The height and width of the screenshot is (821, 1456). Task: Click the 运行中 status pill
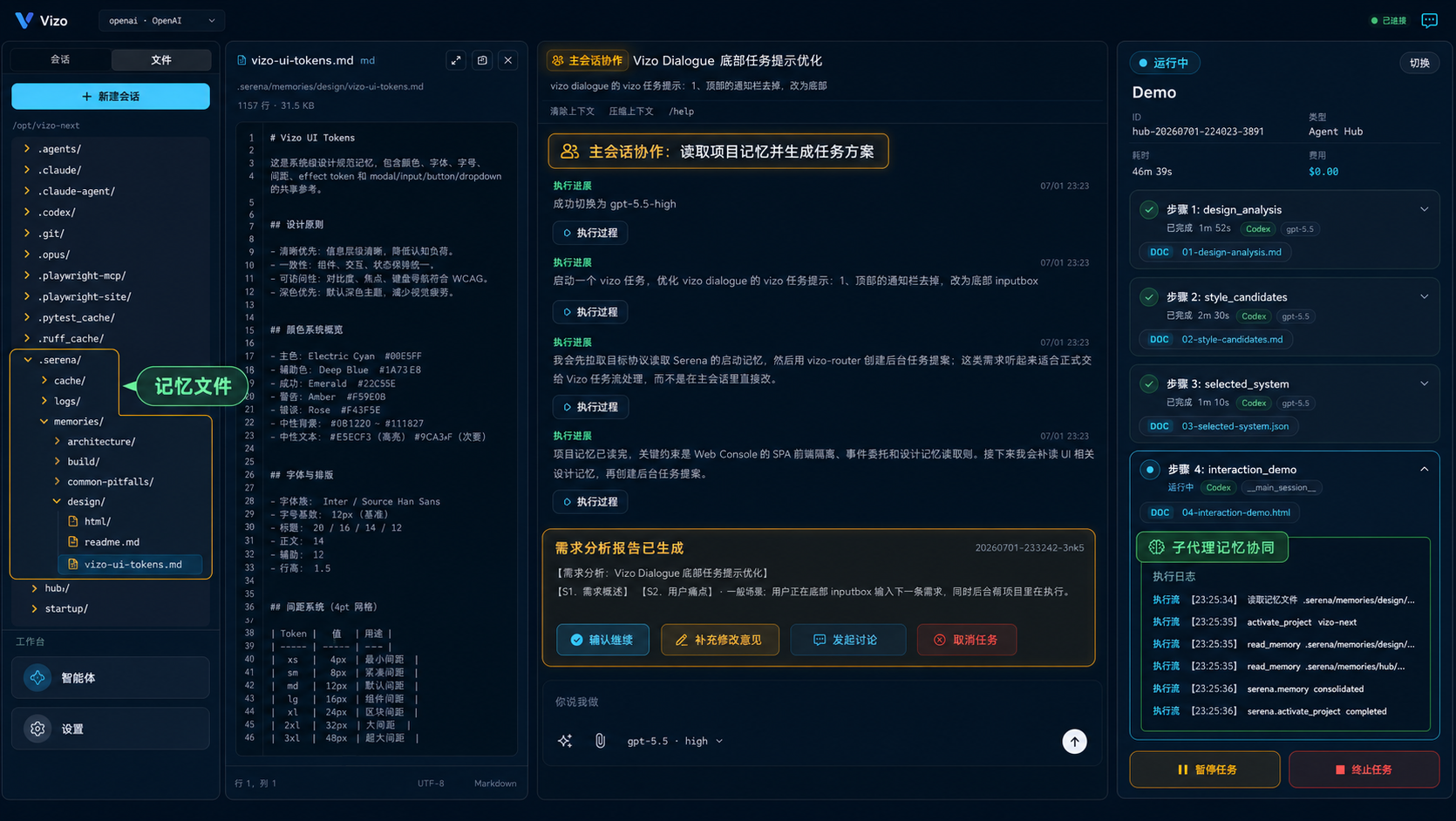pyautogui.click(x=1165, y=63)
